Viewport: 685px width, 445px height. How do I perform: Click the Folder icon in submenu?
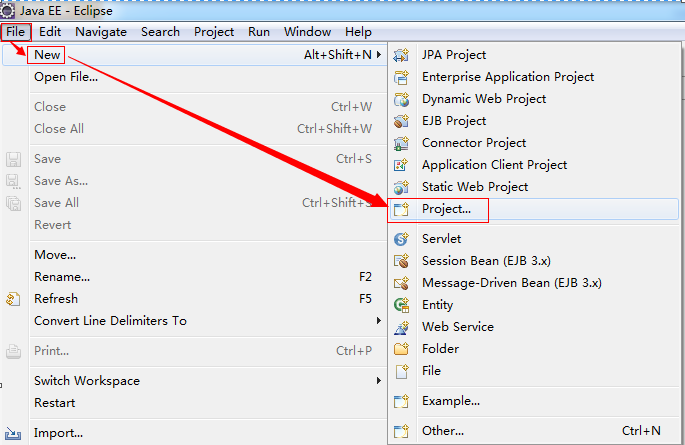click(x=401, y=349)
